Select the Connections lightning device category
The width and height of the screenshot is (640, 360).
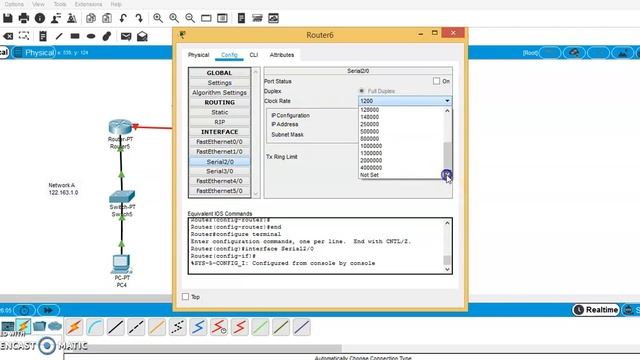(23, 326)
